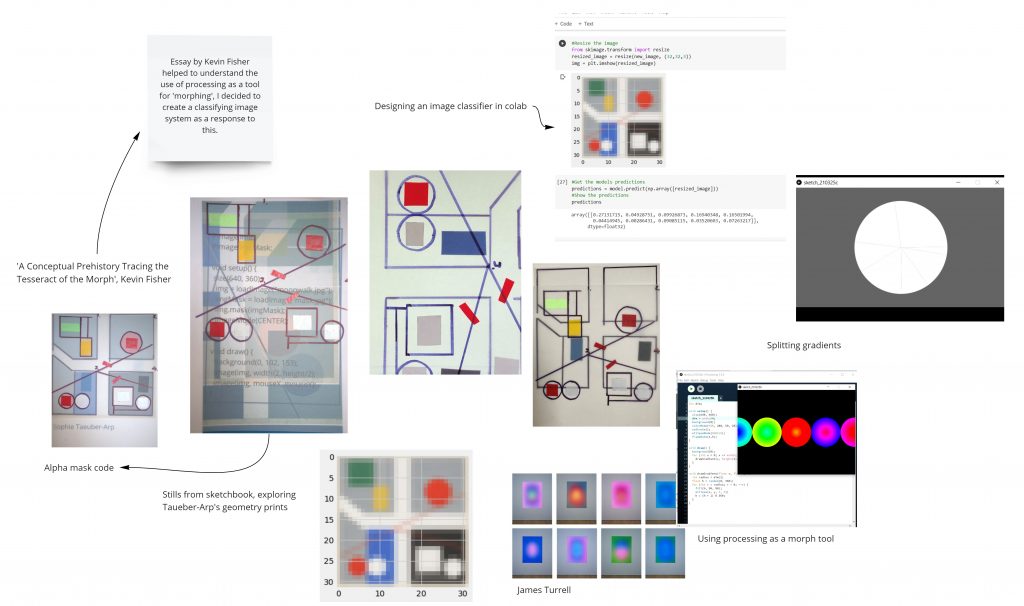Select the Sophie Taeuber-Arp captioned image

coord(104,380)
